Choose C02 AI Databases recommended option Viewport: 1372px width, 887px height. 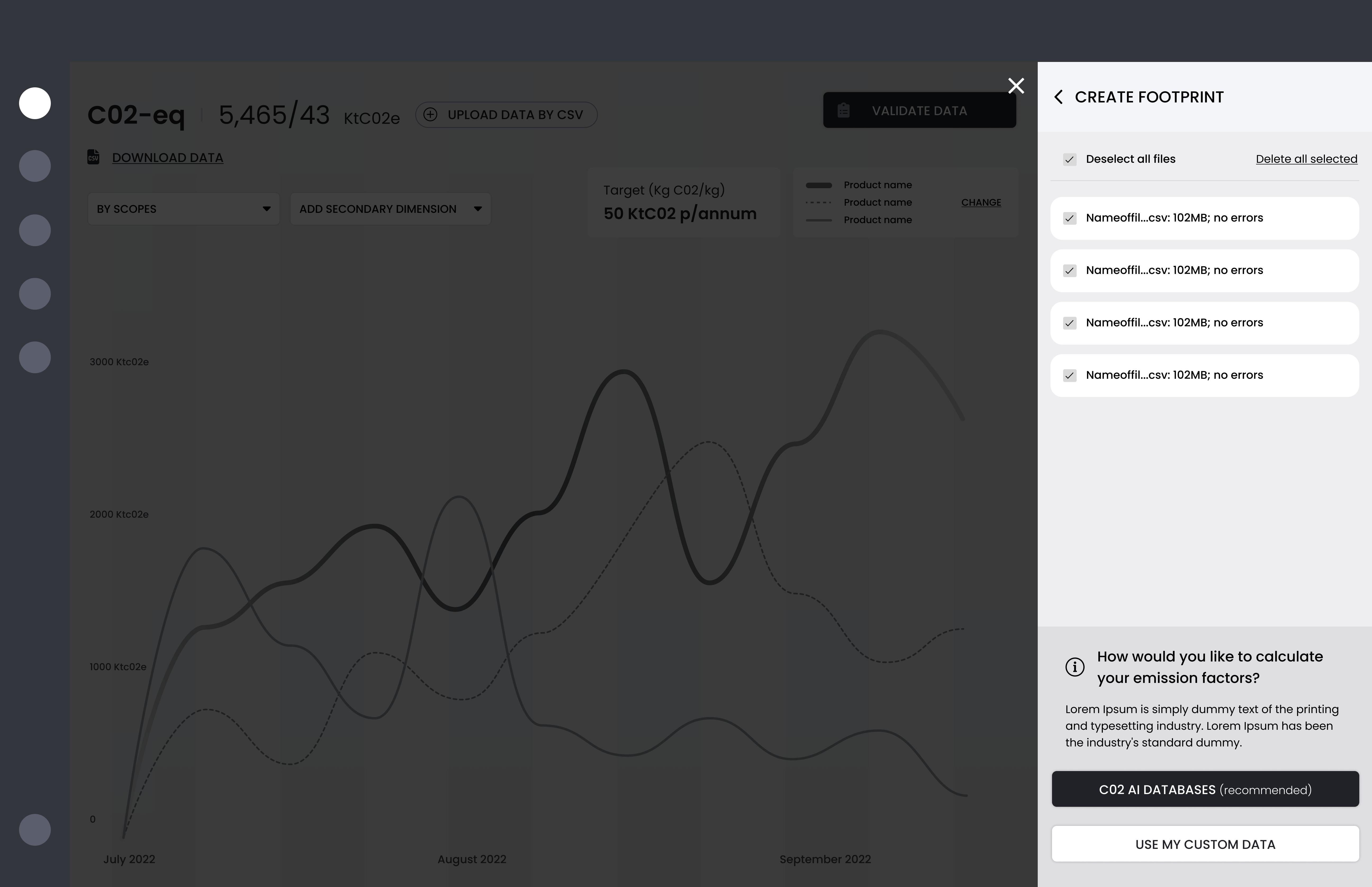click(x=1204, y=789)
